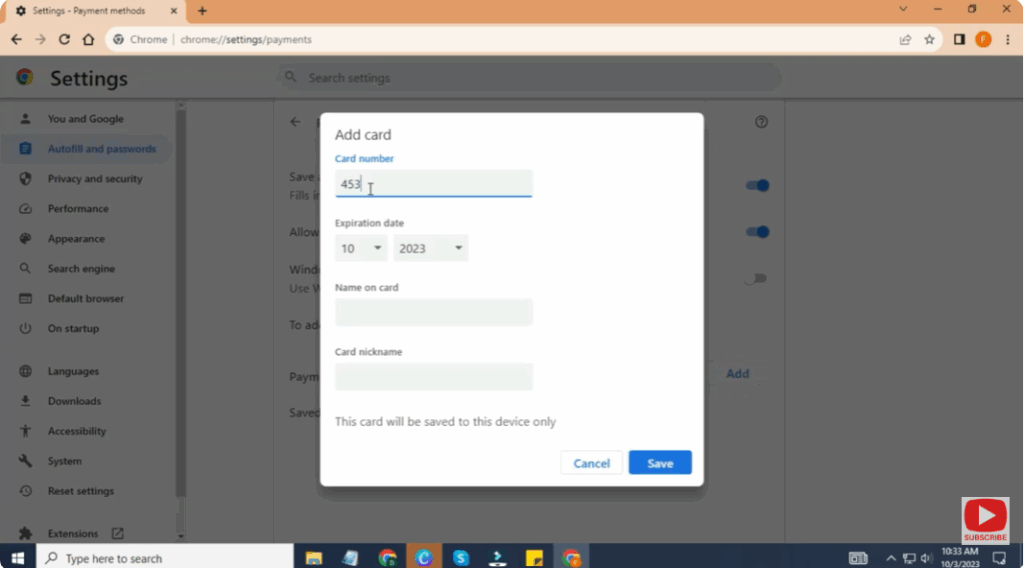This screenshot has width=1024, height=568.
Task: Open the Home page icon
Action: tap(88, 39)
